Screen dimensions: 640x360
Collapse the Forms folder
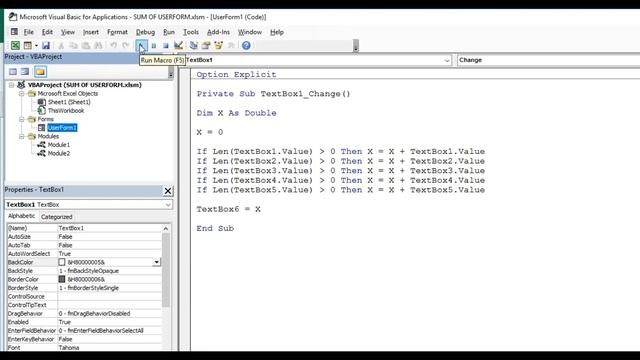(x=22, y=119)
